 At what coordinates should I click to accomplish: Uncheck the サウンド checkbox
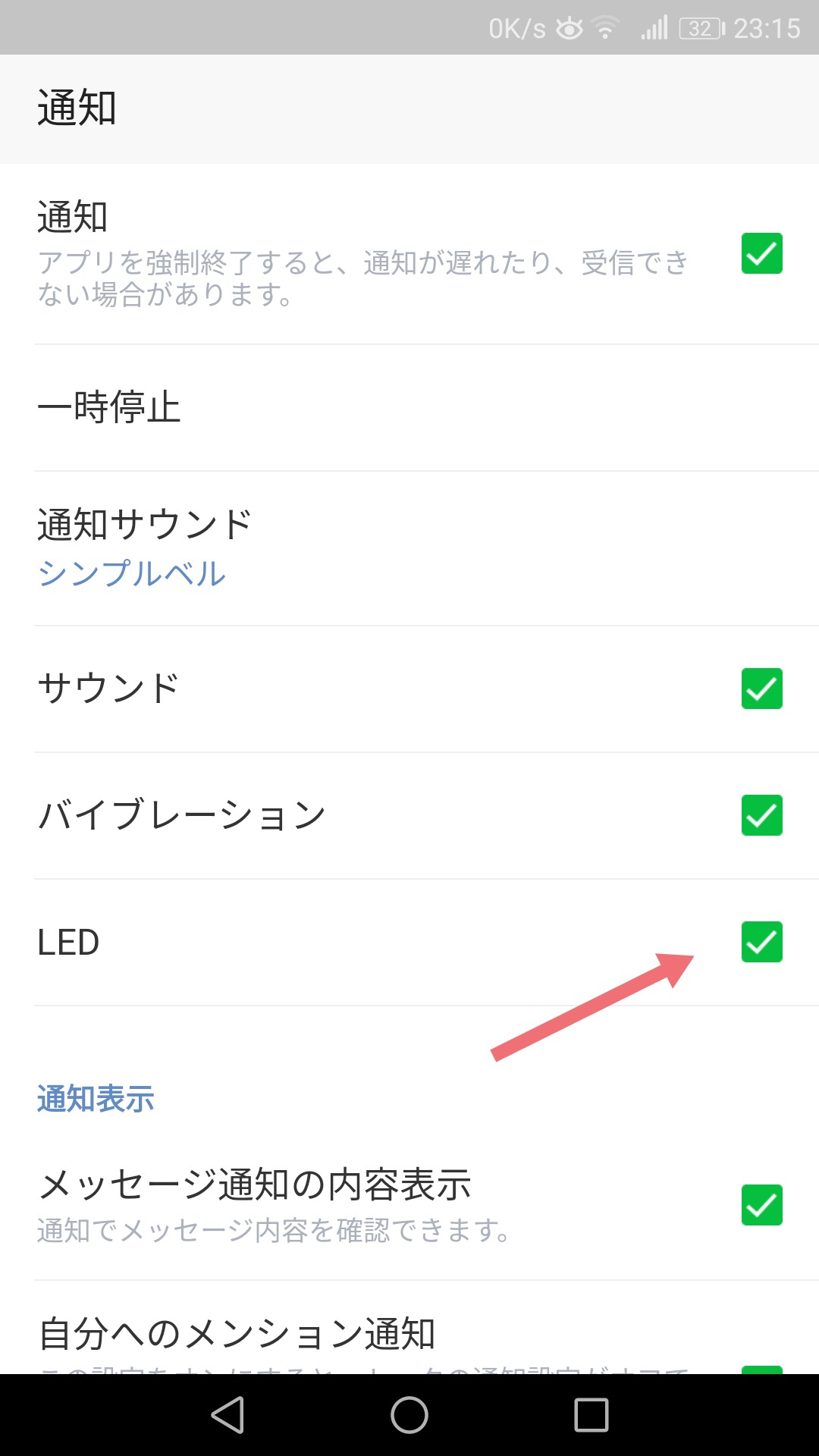pyautogui.click(x=761, y=689)
